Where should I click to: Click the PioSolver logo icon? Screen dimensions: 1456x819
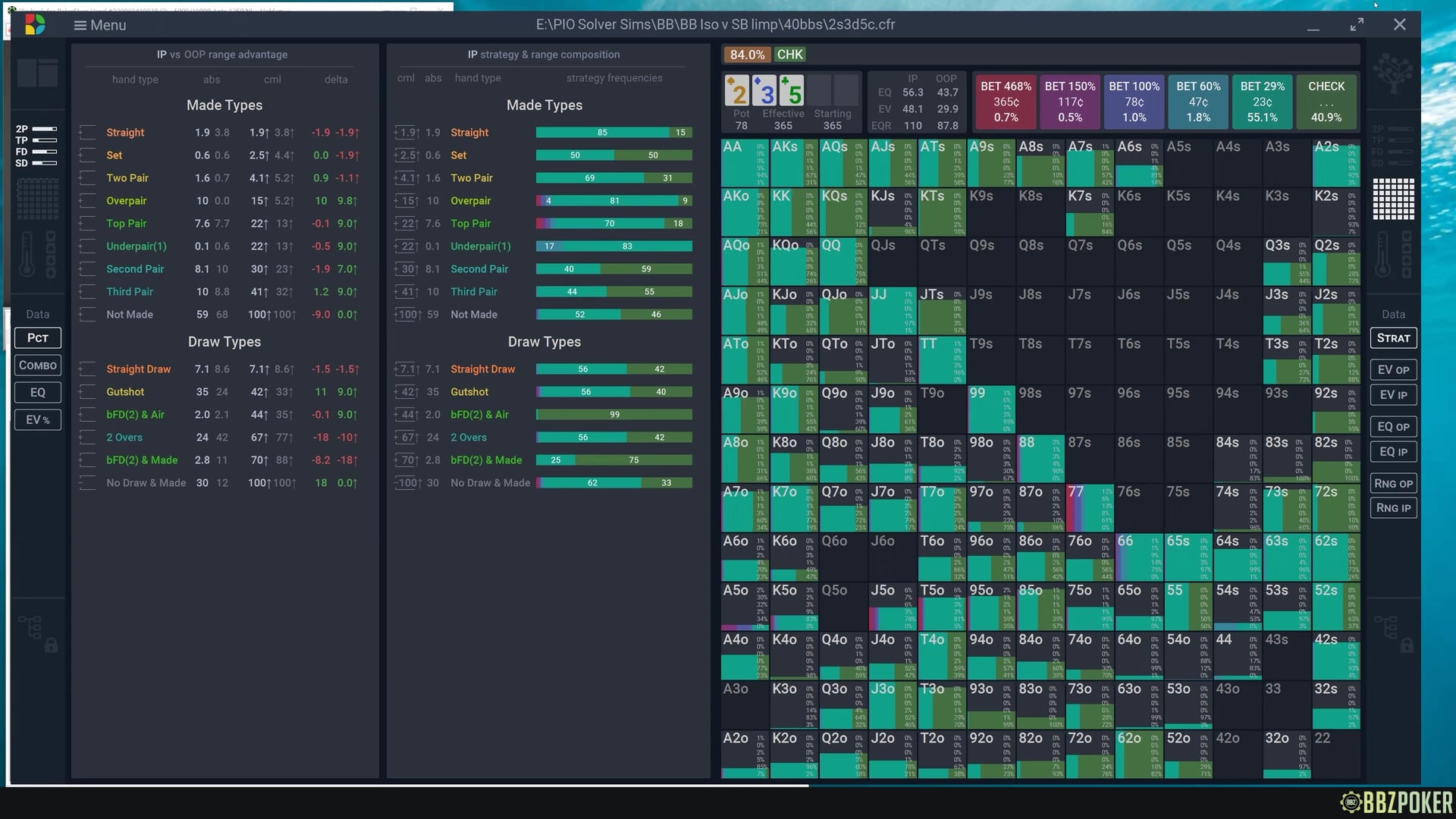[x=35, y=25]
